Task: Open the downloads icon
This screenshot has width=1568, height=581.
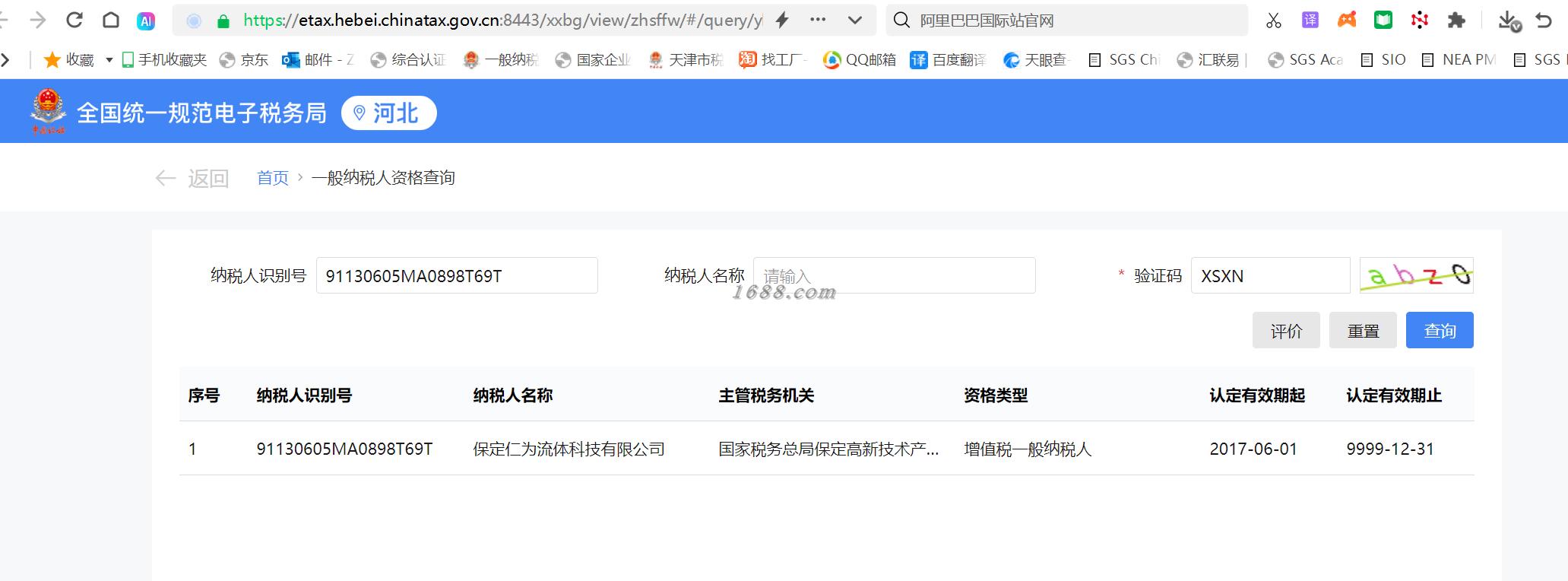Action: point(1509,21)
